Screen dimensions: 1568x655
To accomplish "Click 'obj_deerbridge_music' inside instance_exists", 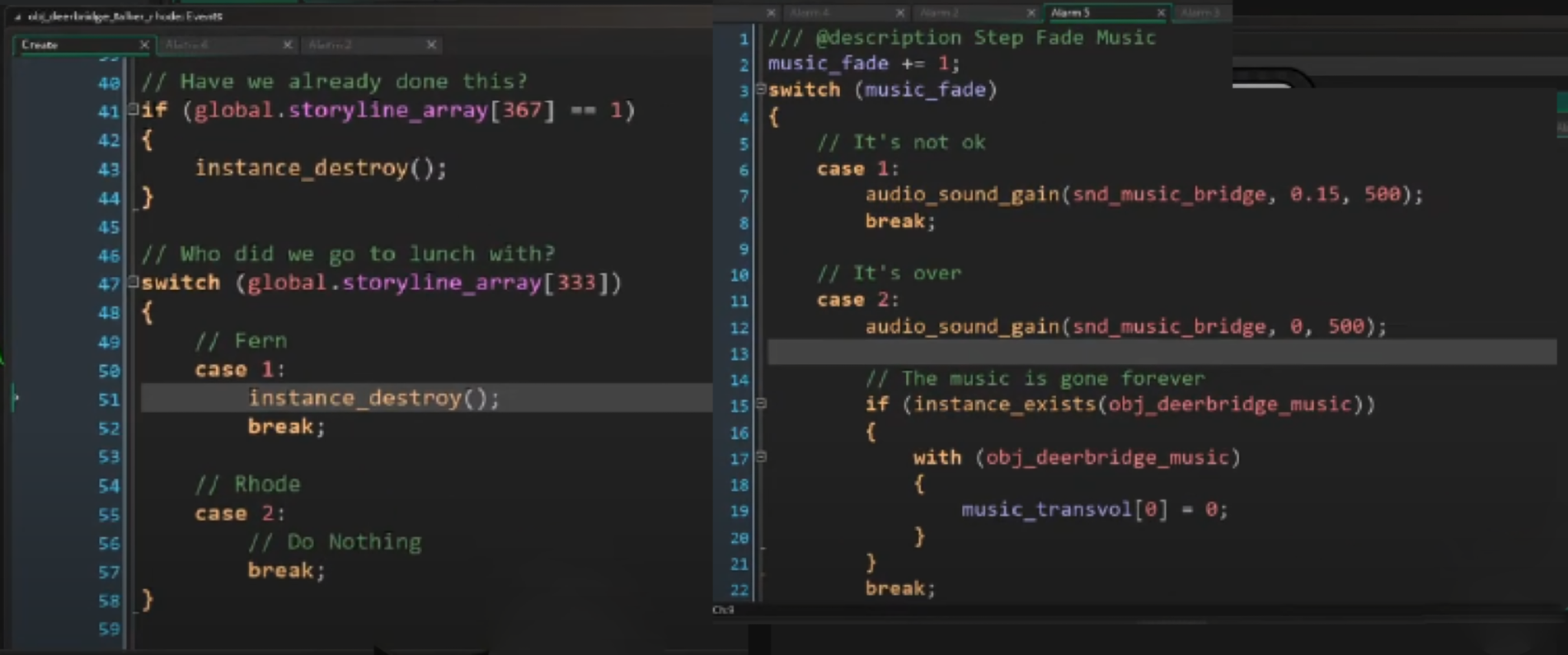I will pos(1229,404).
